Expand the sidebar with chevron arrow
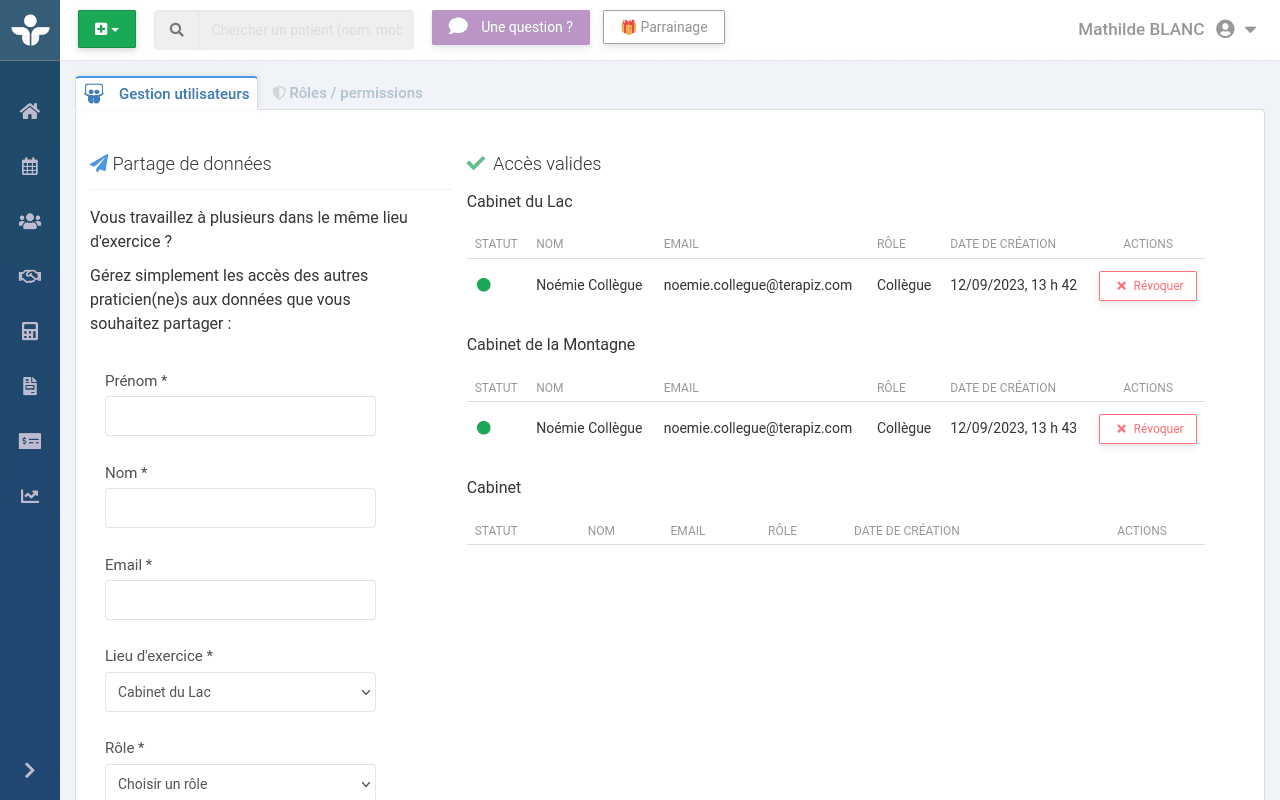 30,770
